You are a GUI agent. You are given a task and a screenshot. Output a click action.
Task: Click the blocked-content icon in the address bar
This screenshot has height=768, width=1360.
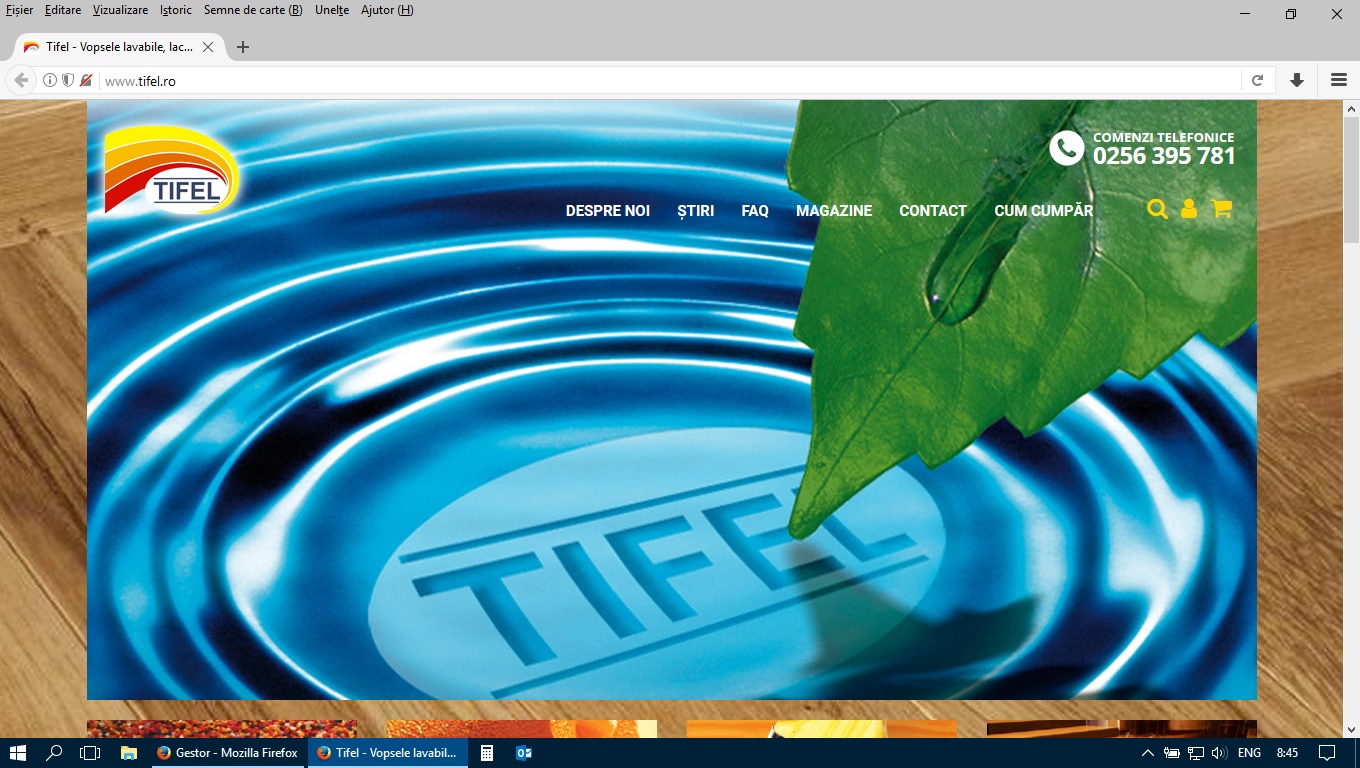tap(86, 80)
